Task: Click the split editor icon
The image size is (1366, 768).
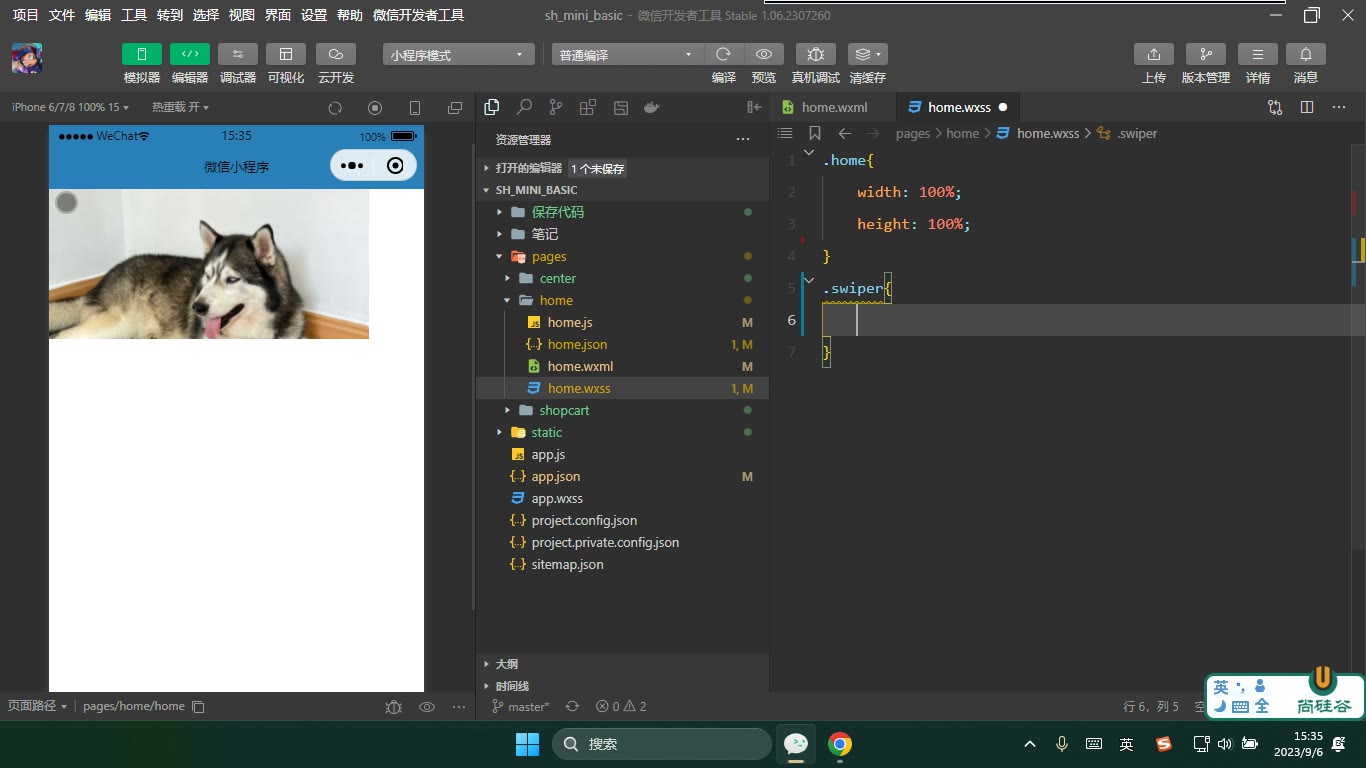Action: [x=1307, y=107]
